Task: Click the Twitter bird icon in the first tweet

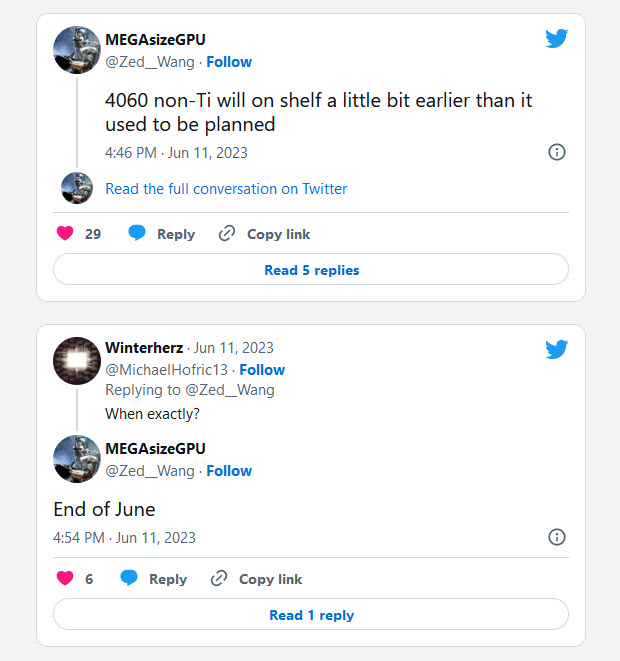Action: click(x=557, y=39)
